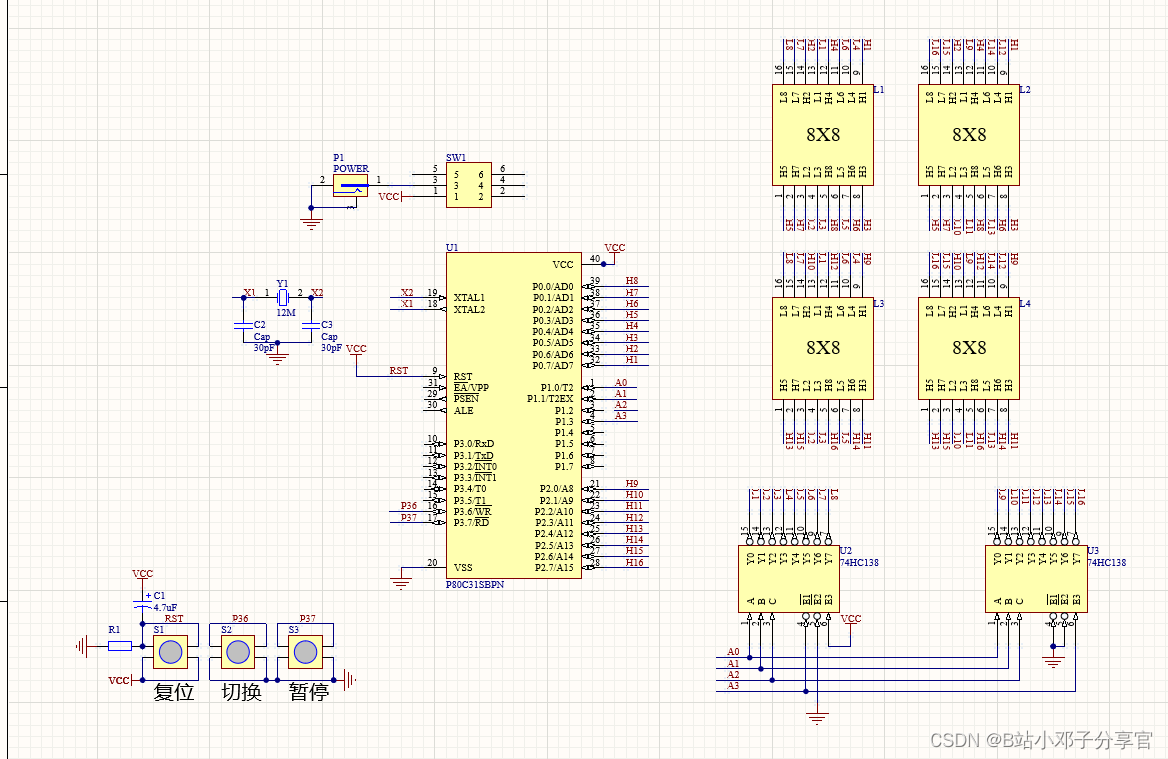Click the ground symbol below U3 enable pins
This screenshot has width=1168, height=759.
point(1053,661)
